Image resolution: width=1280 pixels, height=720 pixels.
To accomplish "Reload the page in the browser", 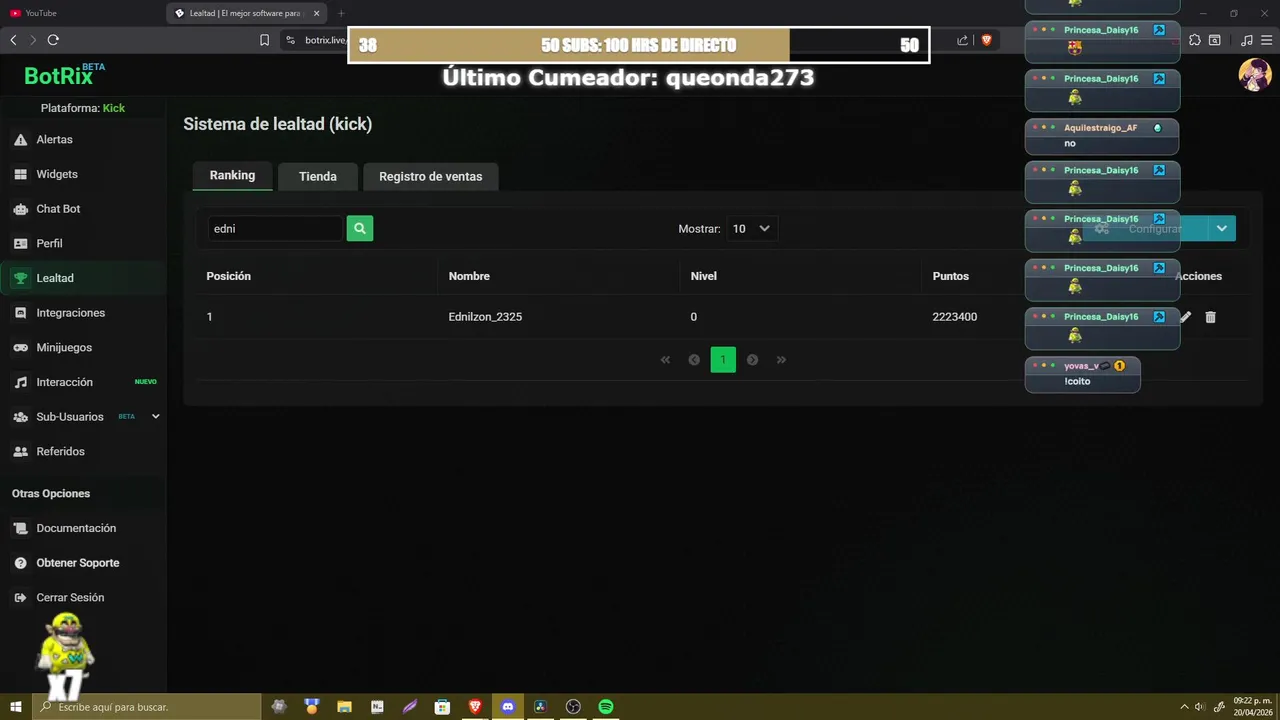I will (x=53, y=40).
